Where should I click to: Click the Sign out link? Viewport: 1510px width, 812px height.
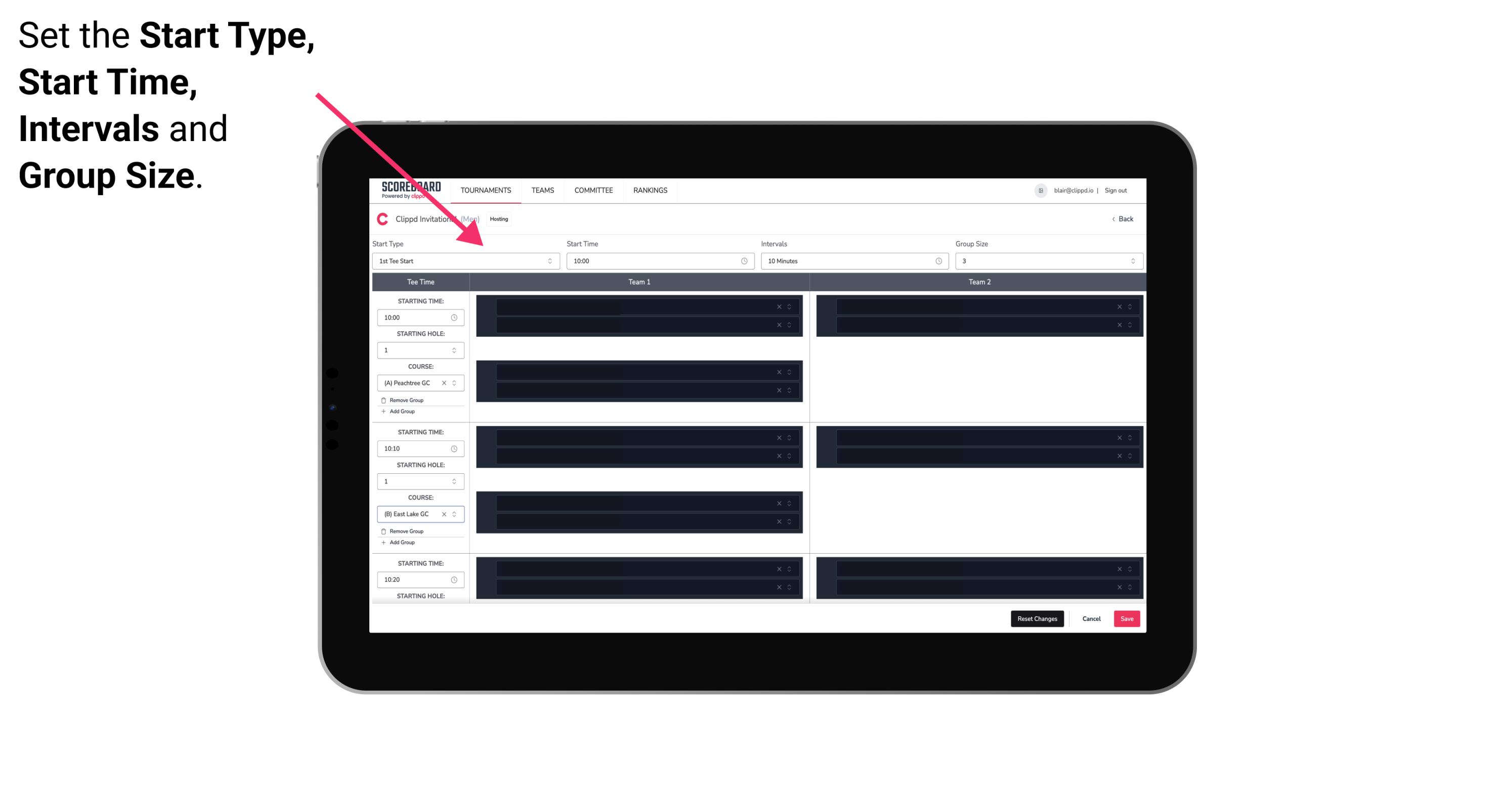[1122, 190]
